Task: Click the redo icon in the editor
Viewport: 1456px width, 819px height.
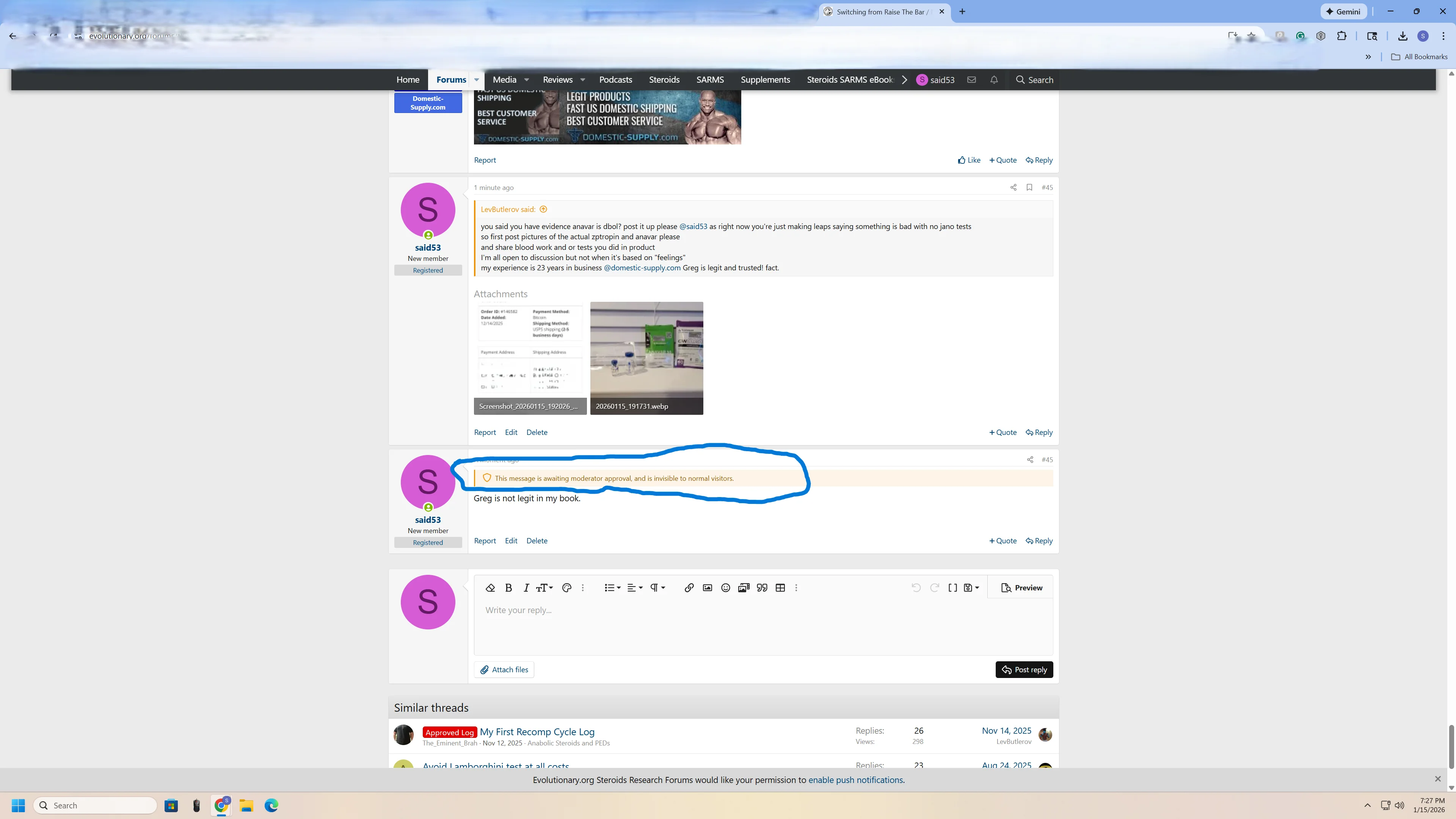Action: [935, 588]
